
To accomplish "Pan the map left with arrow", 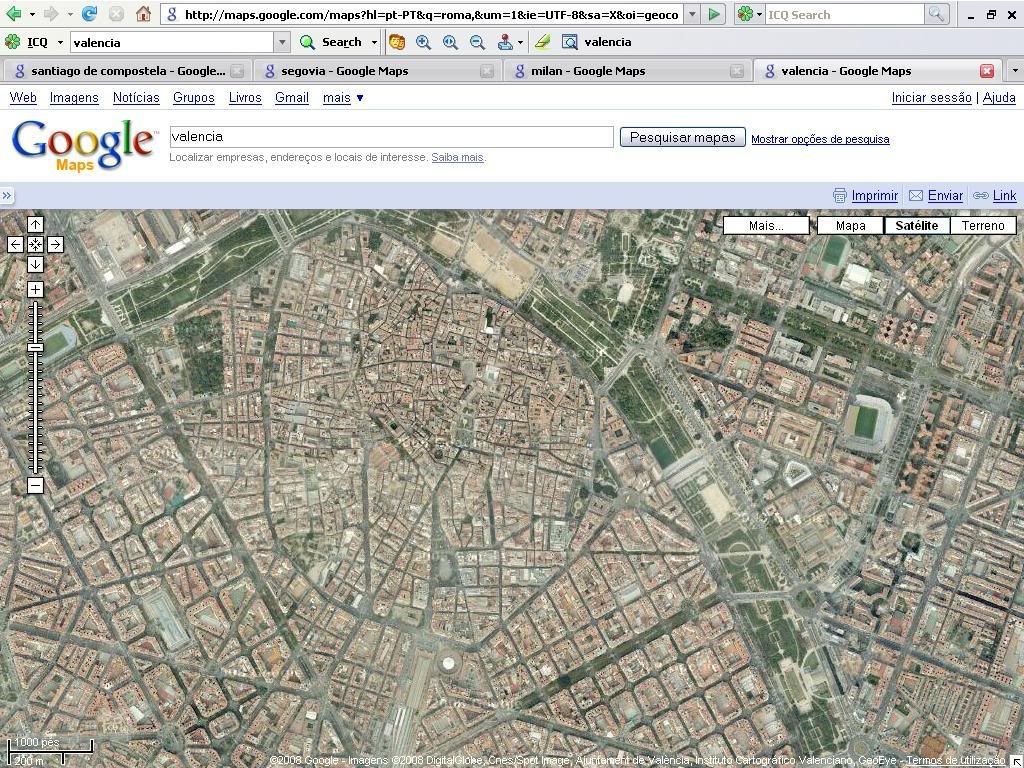I will pyautogui.click(x=15, y=244).
